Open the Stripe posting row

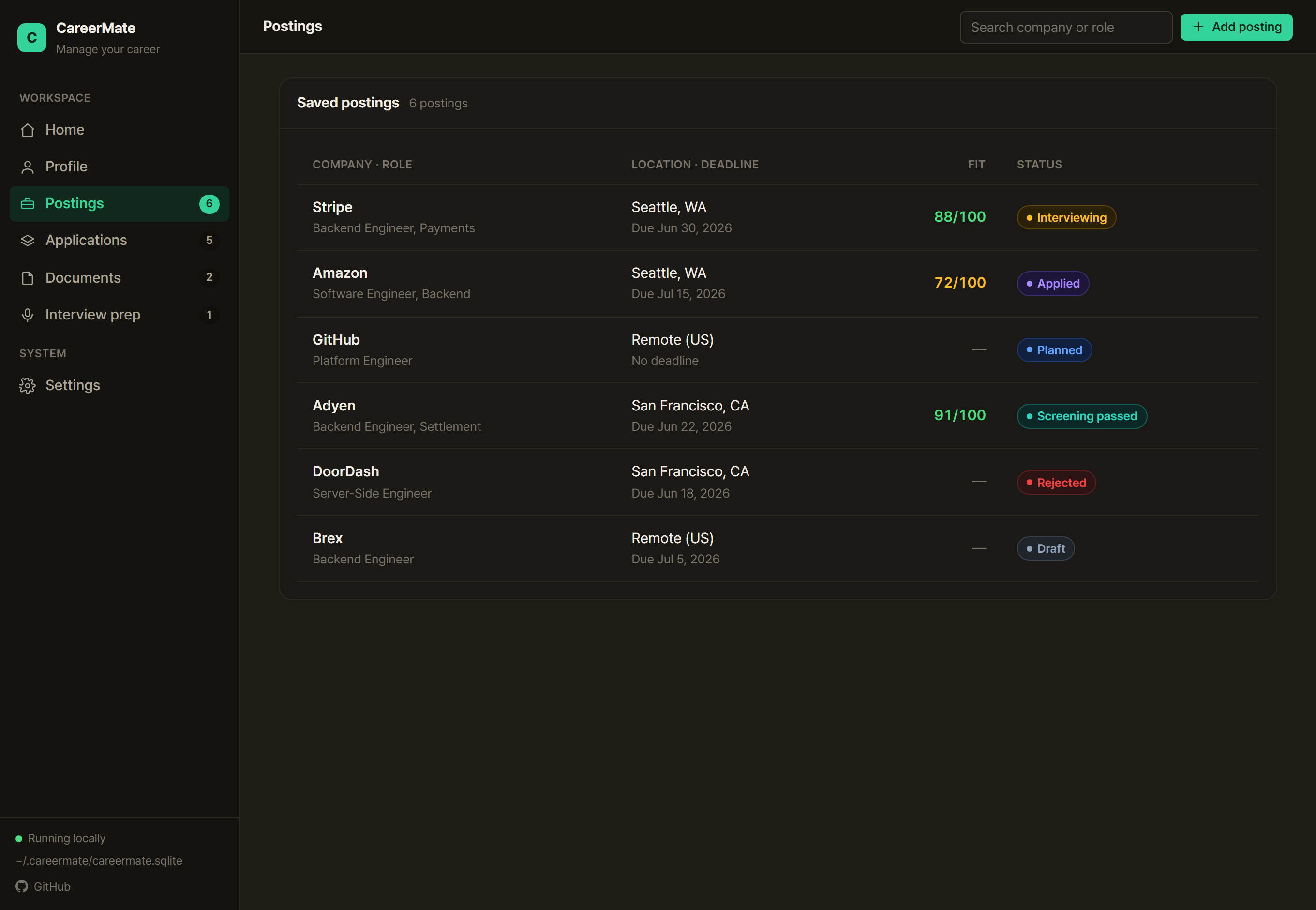[778, 217]
